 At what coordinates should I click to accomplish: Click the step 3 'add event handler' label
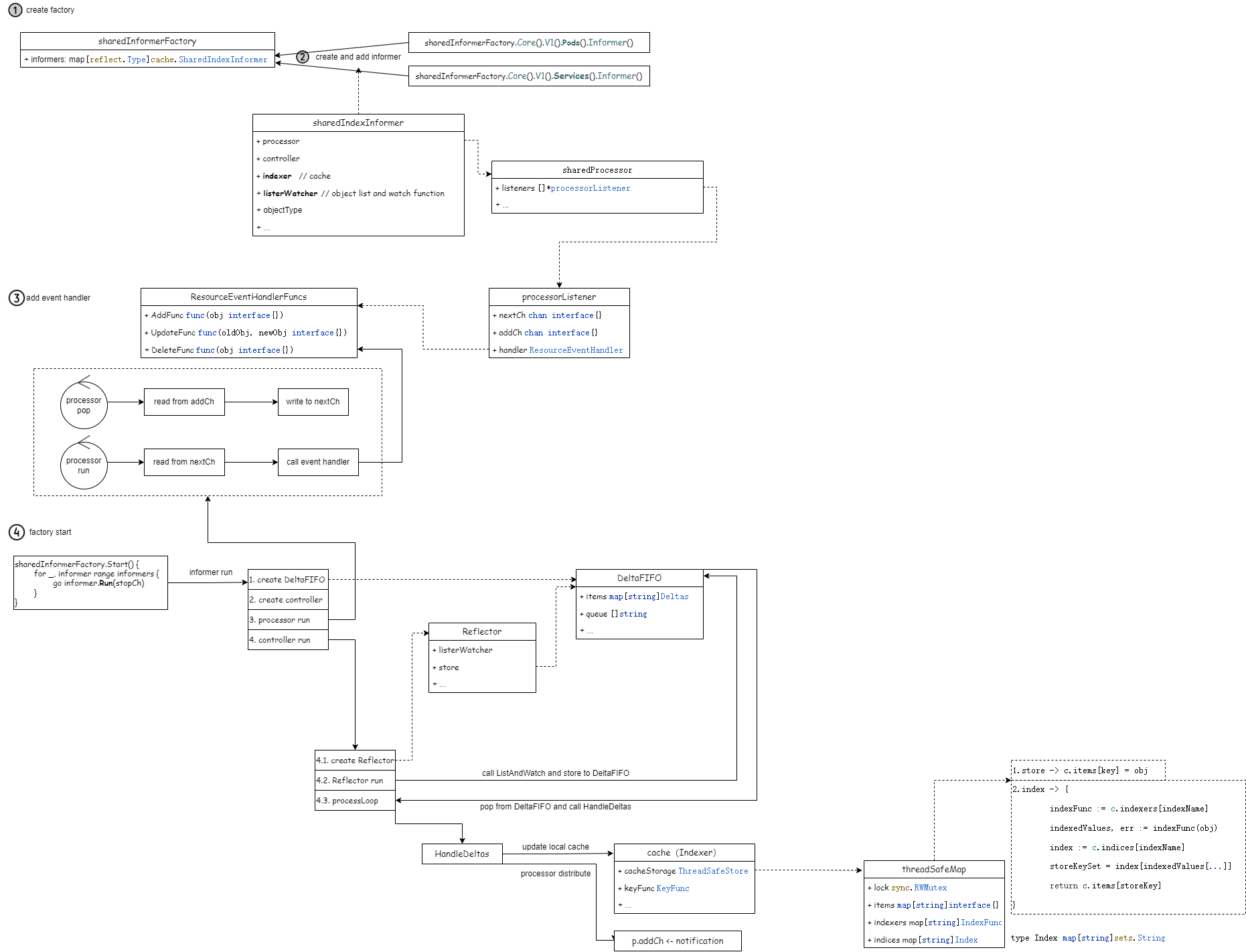pos(58,298)
